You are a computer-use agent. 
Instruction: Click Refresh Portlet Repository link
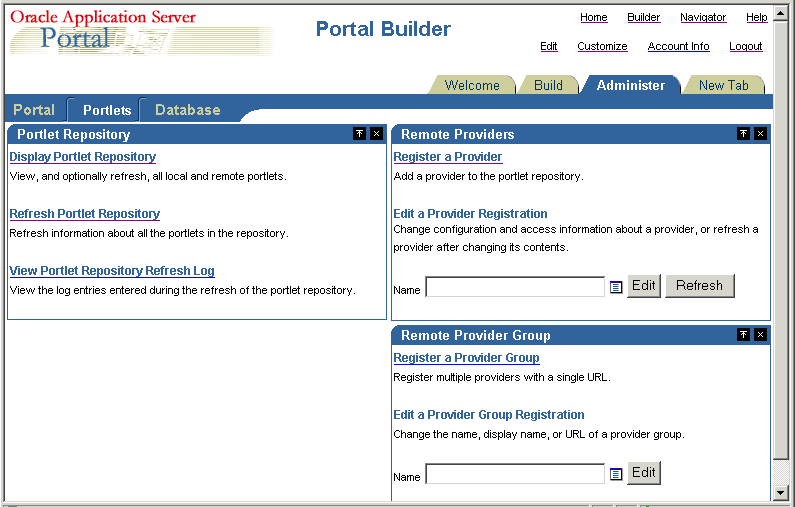click(85, 213)
